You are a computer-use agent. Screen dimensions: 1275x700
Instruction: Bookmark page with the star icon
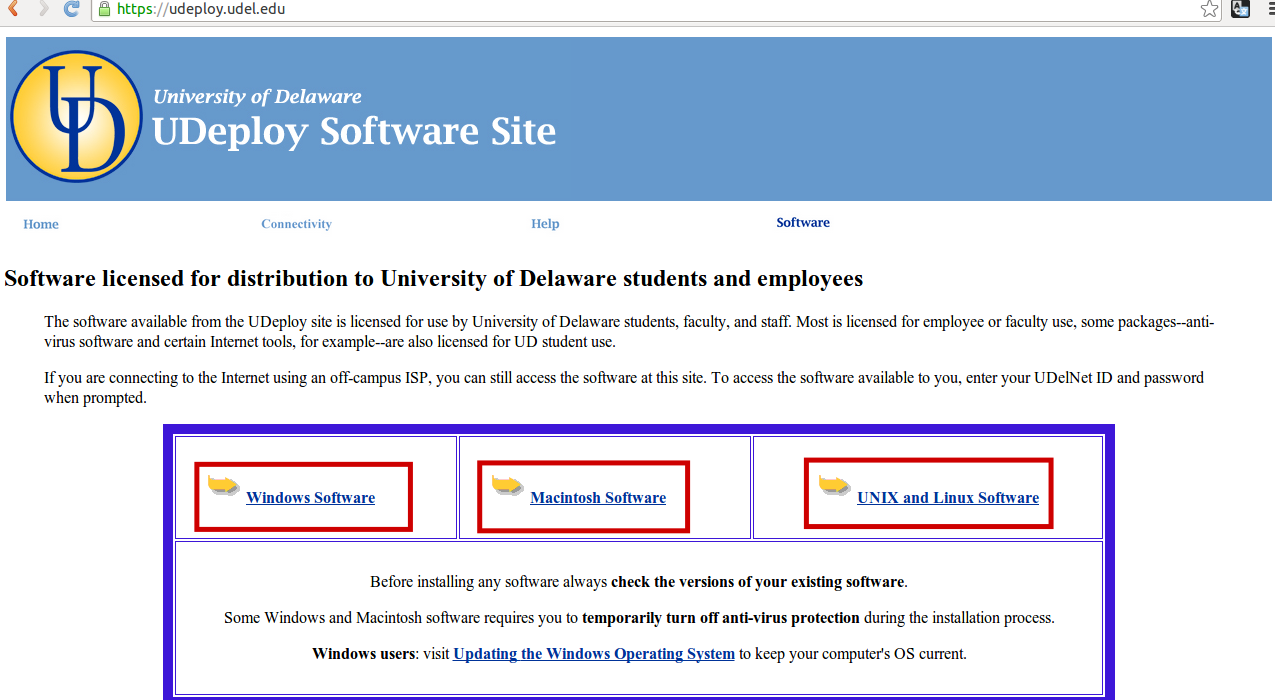[1210, 9]
